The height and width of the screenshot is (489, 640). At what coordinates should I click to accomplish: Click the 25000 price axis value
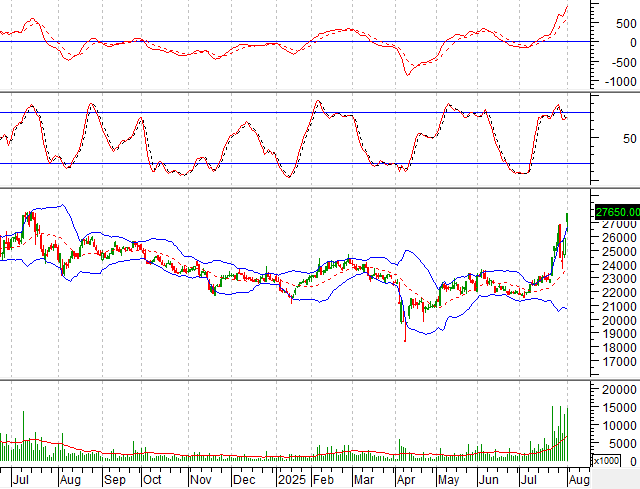[619, 251]
